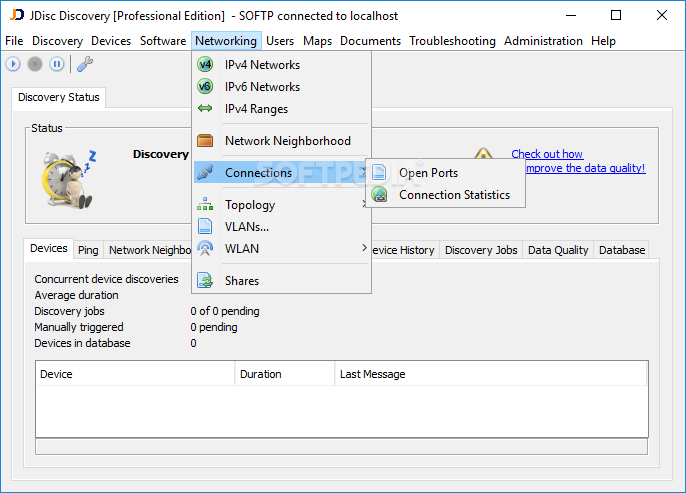Switch to the Discovery Status tab
Image resolution: width=686 pixels, height=493 pixels.
tap(59, 97)
